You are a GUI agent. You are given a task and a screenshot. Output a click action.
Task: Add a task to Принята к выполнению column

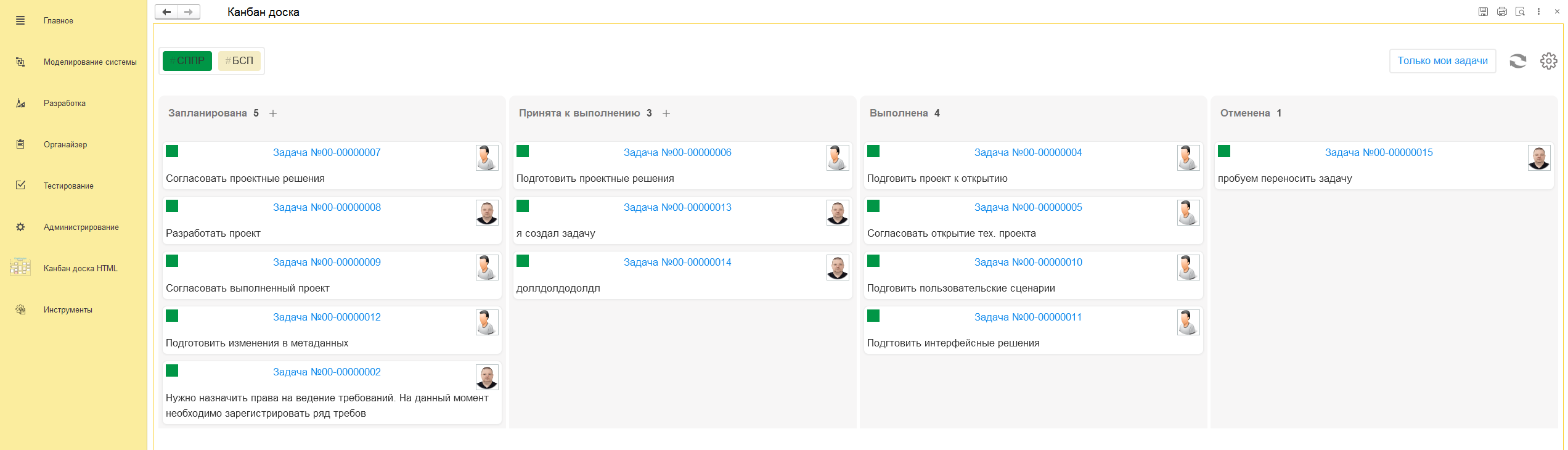point(666,113)
